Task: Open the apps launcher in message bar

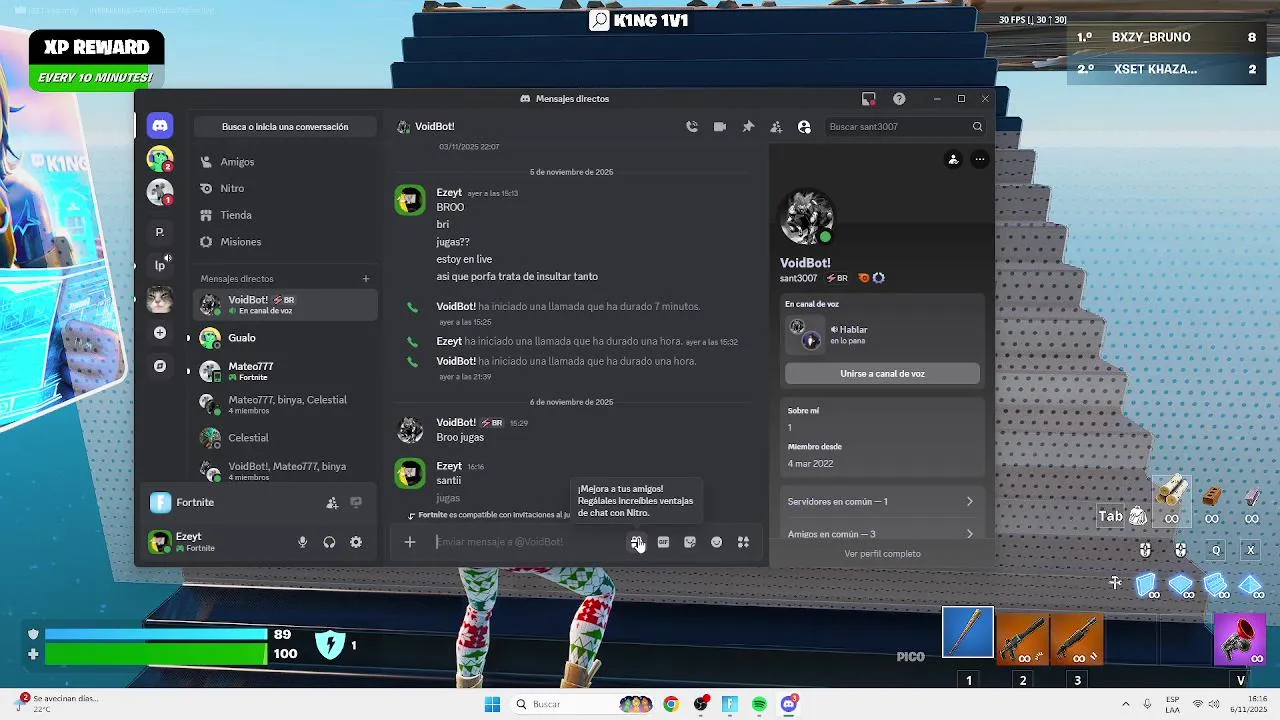Action: coord(743,542)
